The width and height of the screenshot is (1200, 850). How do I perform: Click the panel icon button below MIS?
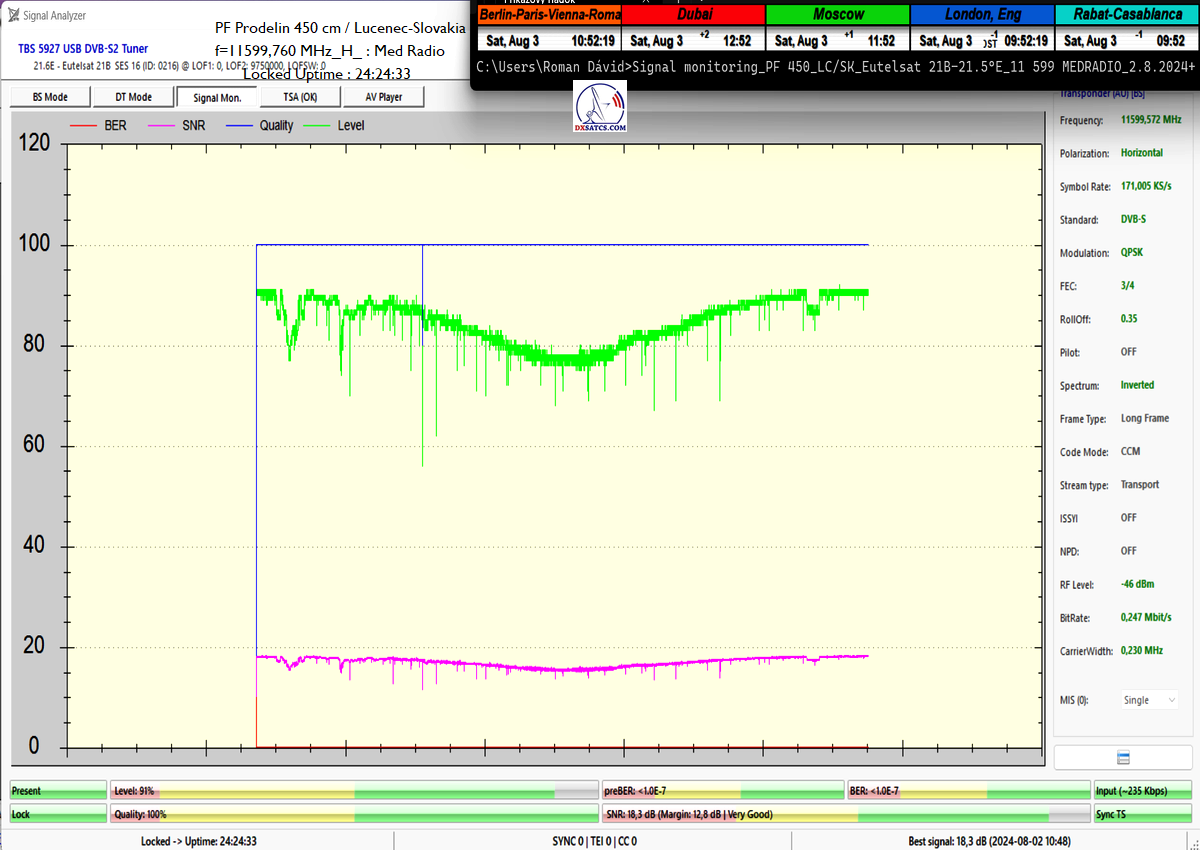point(1122,758)
